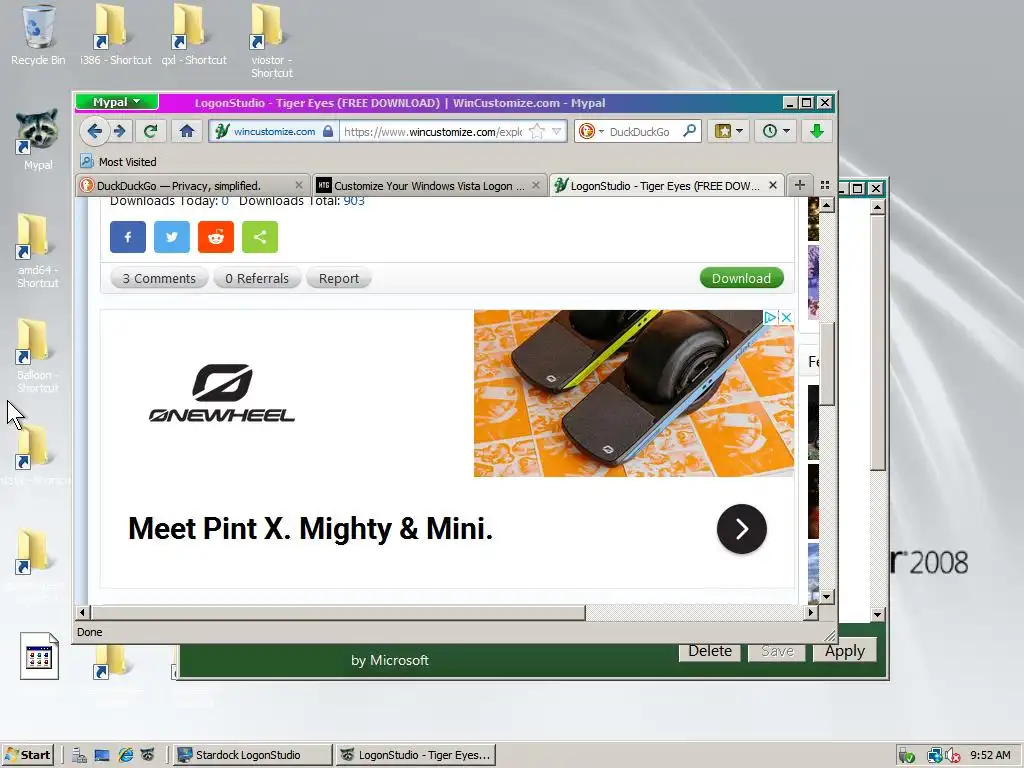
Task: Click the downloads total 903 value
Action: pyautogui.click(x=354, y=200)
